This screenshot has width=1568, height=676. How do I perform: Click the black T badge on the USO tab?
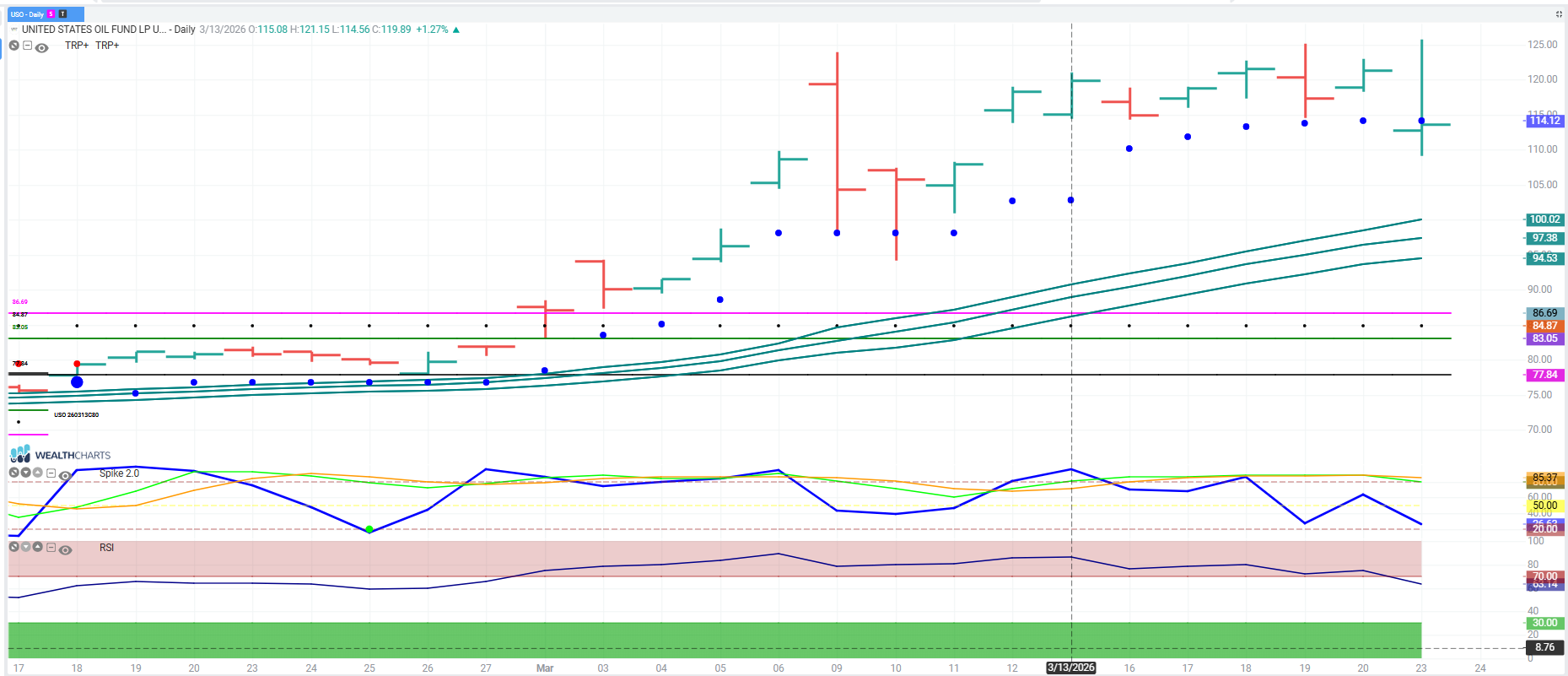pos(62,14)
